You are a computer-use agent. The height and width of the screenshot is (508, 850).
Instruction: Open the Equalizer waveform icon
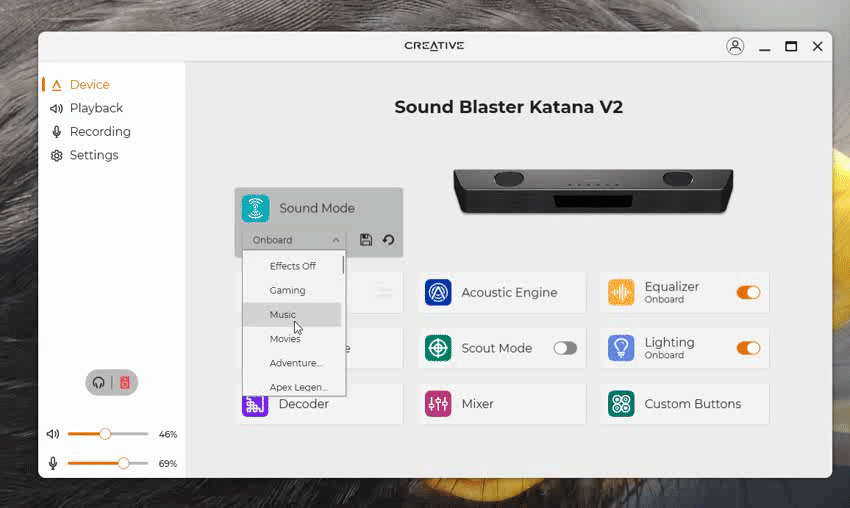[x=621, y=292]
